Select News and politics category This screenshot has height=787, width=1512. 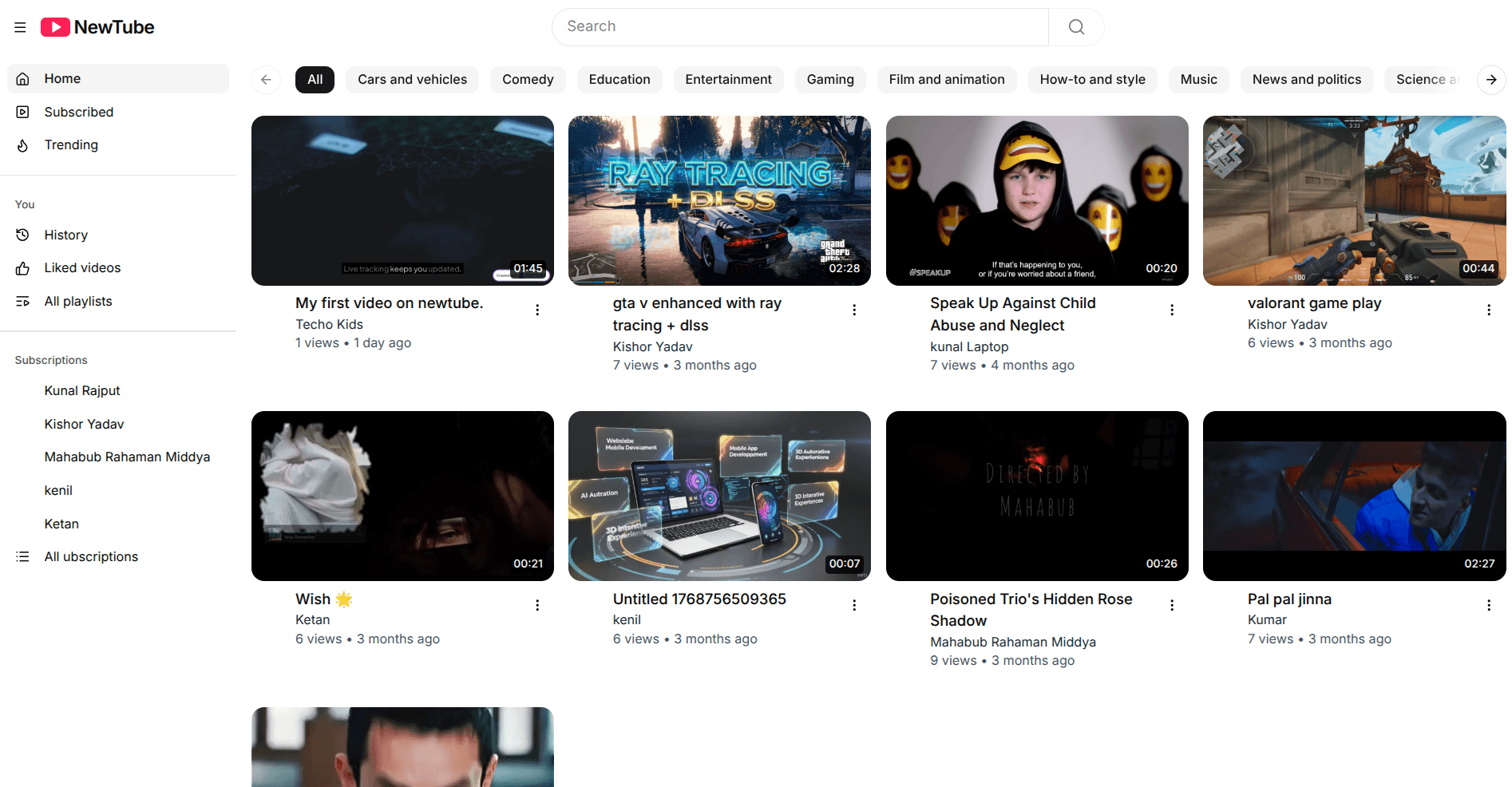1307,80
